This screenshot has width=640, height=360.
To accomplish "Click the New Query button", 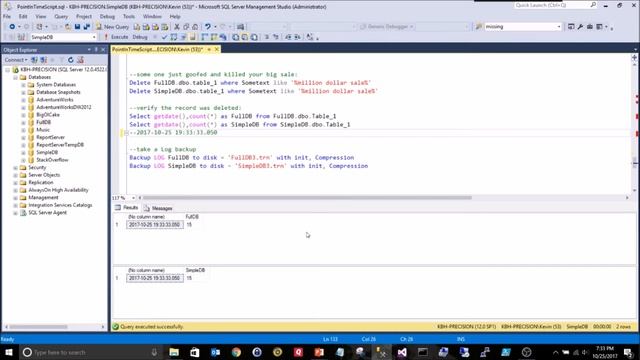I will click(112, 27).
